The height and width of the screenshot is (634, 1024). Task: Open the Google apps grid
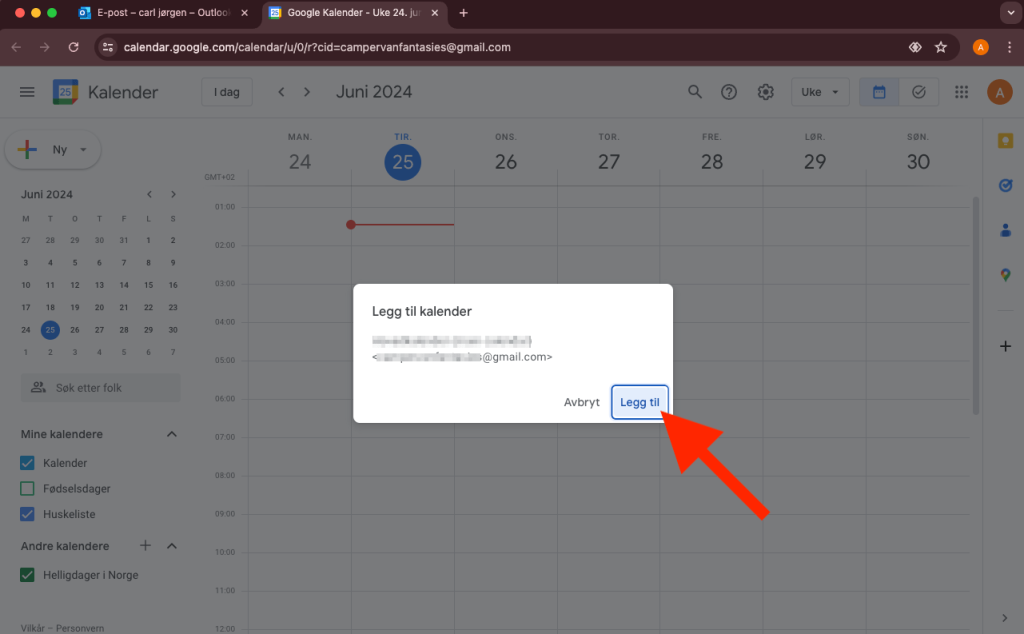[962, 92]
